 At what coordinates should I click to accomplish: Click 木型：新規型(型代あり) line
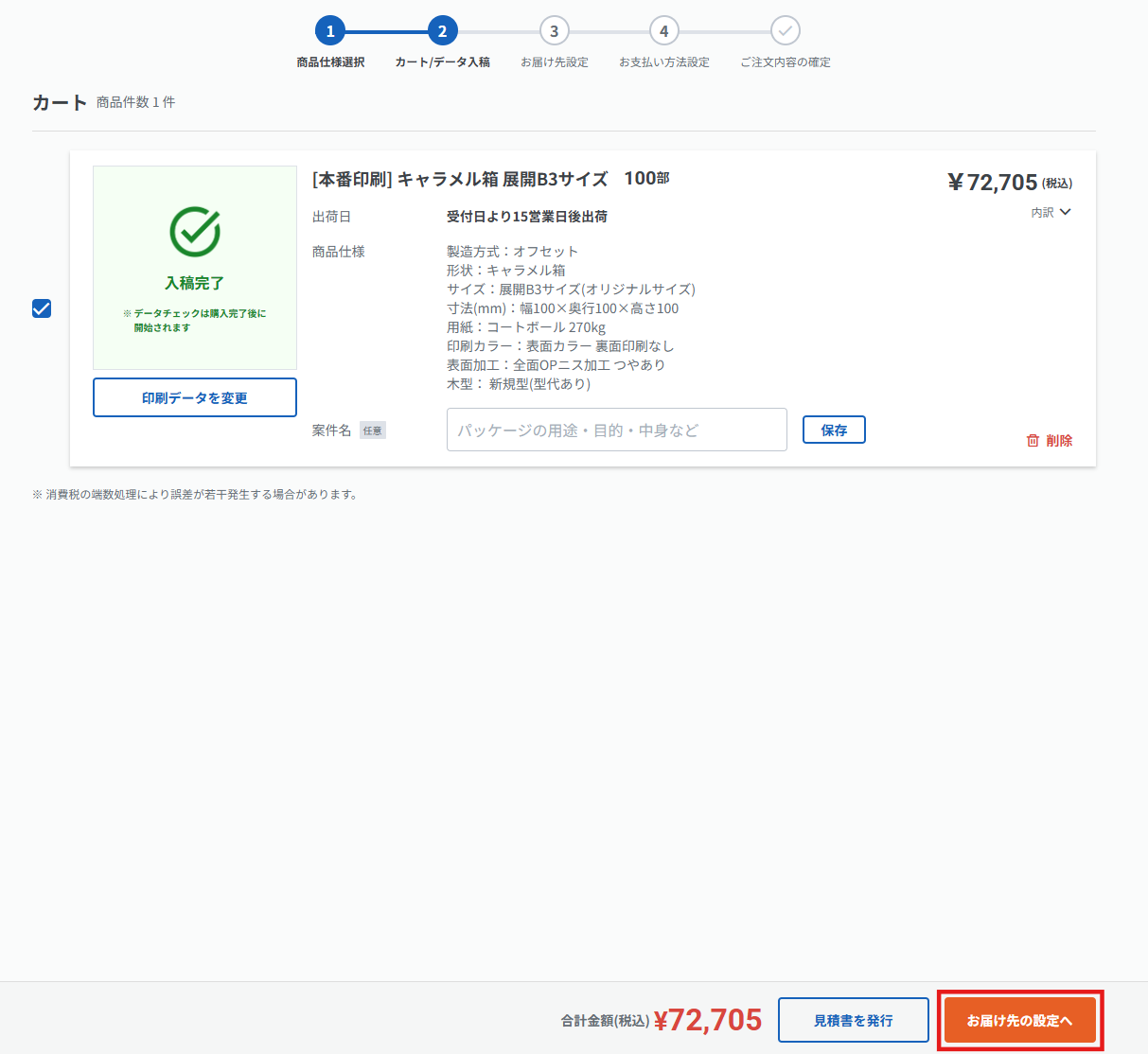point(519,384)
